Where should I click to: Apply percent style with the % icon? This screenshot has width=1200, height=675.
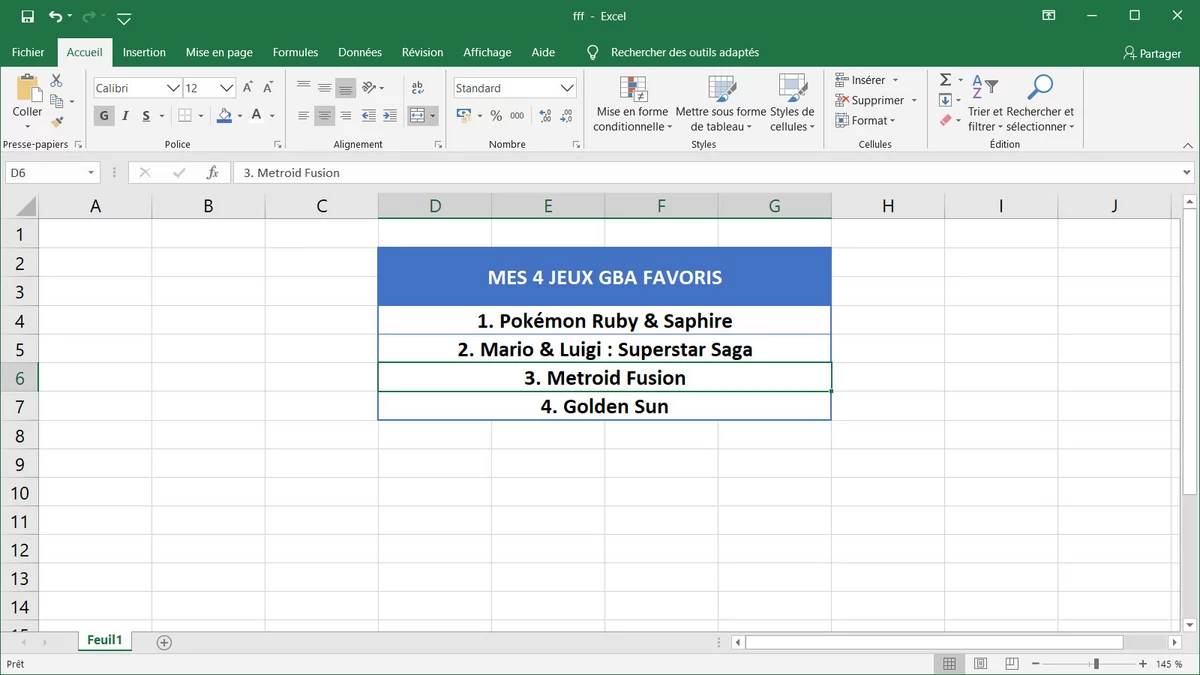click(496, 116)
